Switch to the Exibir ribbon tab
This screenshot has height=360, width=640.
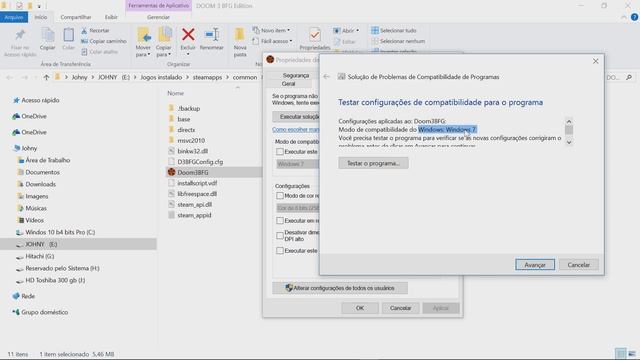point(111,17)
